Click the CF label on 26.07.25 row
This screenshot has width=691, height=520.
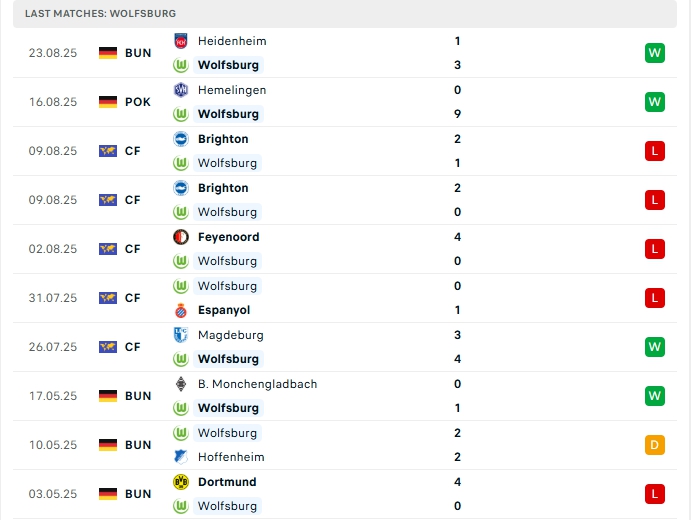click(132, 347)
